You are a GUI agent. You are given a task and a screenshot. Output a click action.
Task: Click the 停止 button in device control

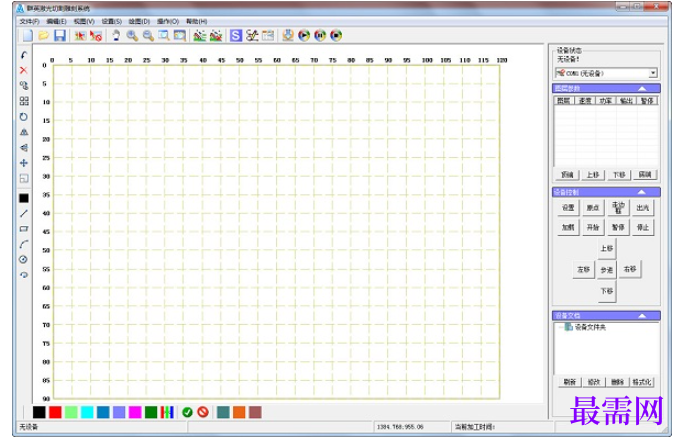(642, 228)
